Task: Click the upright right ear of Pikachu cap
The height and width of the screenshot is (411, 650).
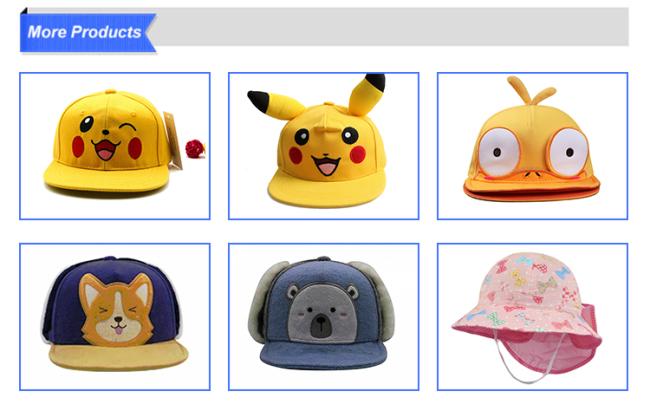Action: 367,94
